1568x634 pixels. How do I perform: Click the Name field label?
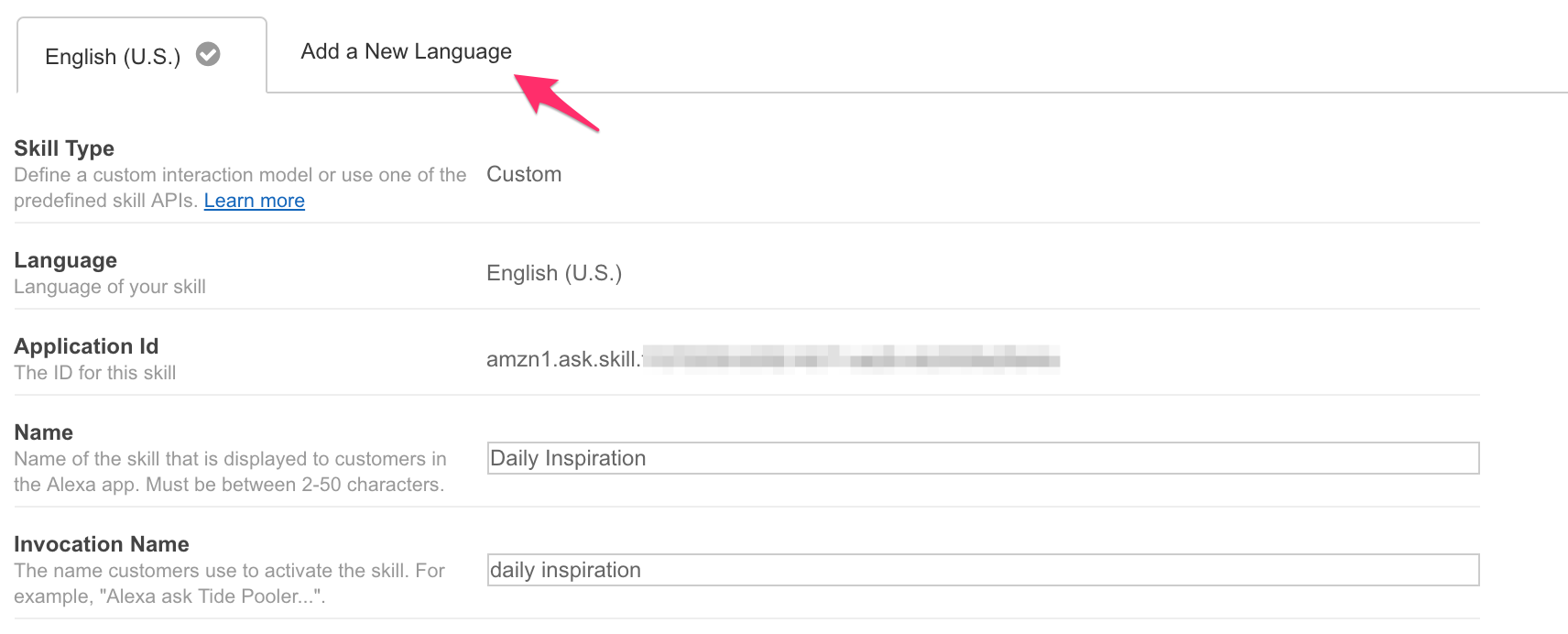pos(44,432)
